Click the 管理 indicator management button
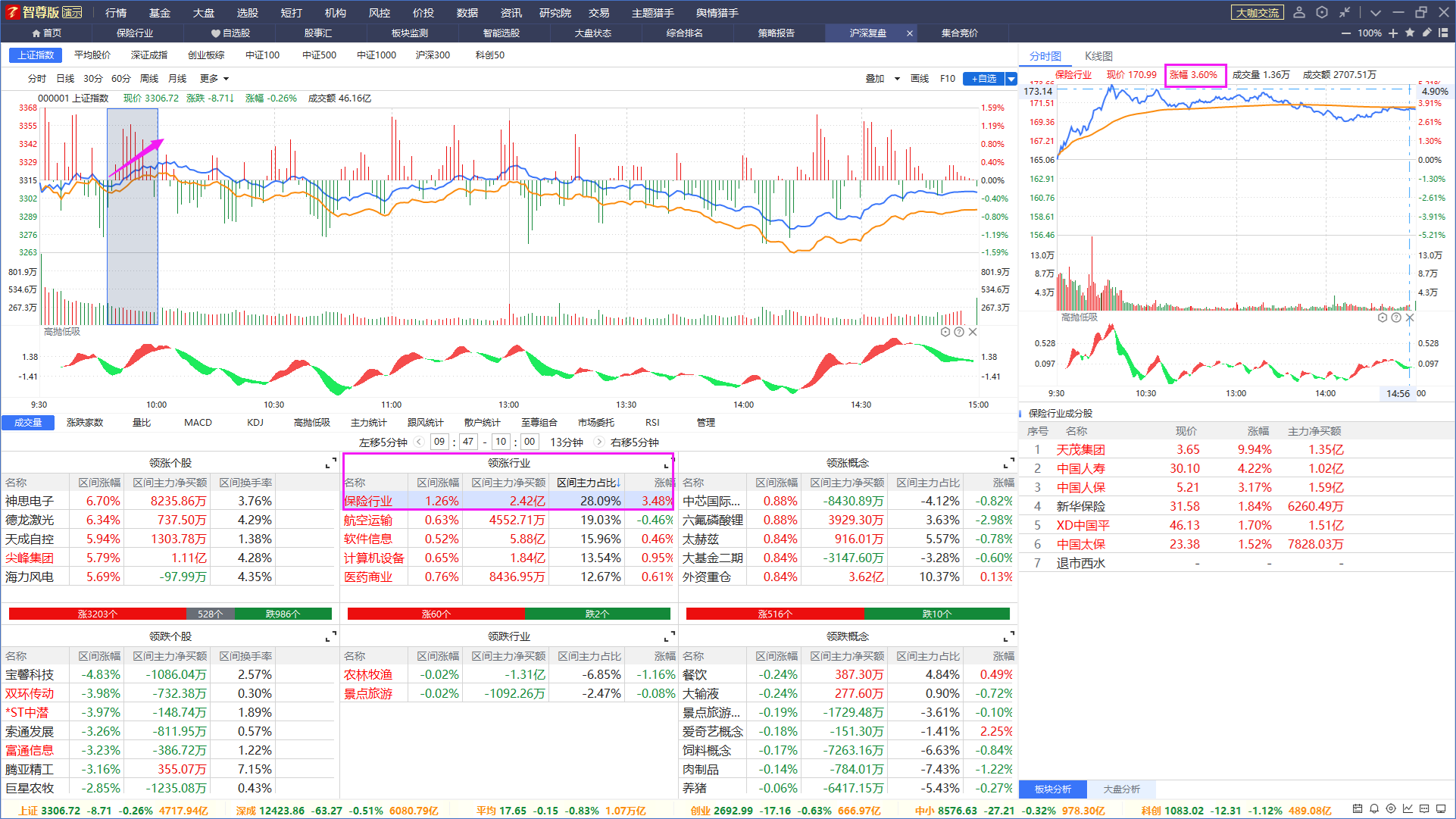The width and height of the screenshot is (1456, 819). pos(706,423)
